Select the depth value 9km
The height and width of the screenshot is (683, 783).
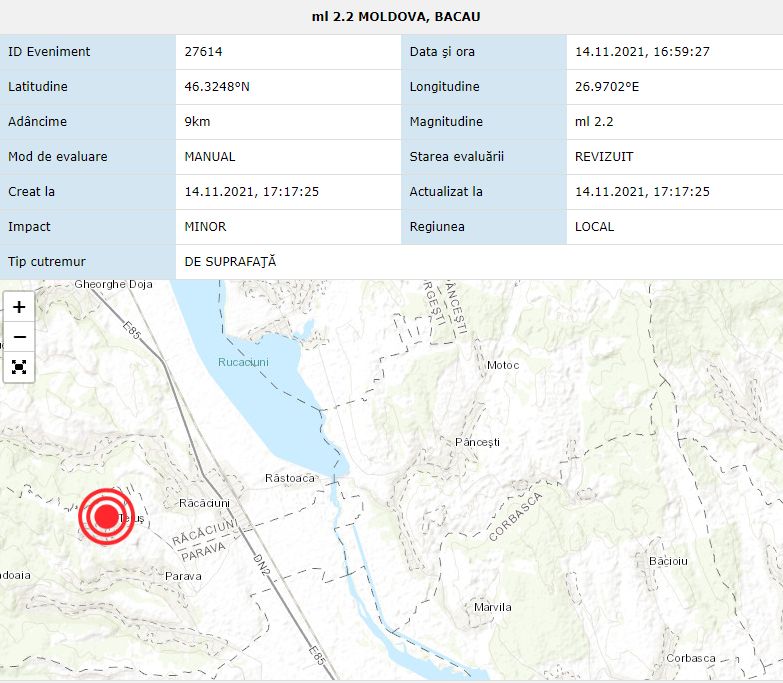tap(197, 122)
